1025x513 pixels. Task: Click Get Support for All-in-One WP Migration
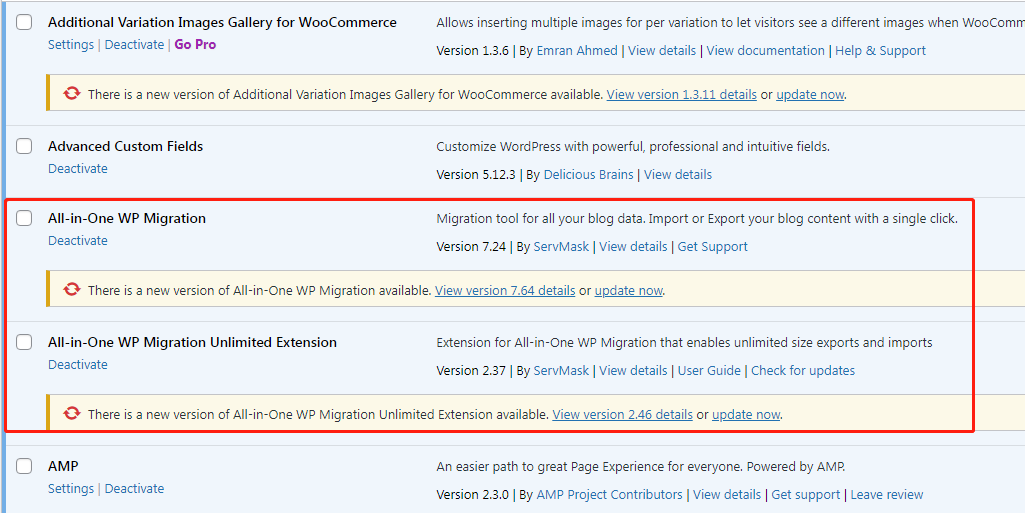(x=712, y=246)
